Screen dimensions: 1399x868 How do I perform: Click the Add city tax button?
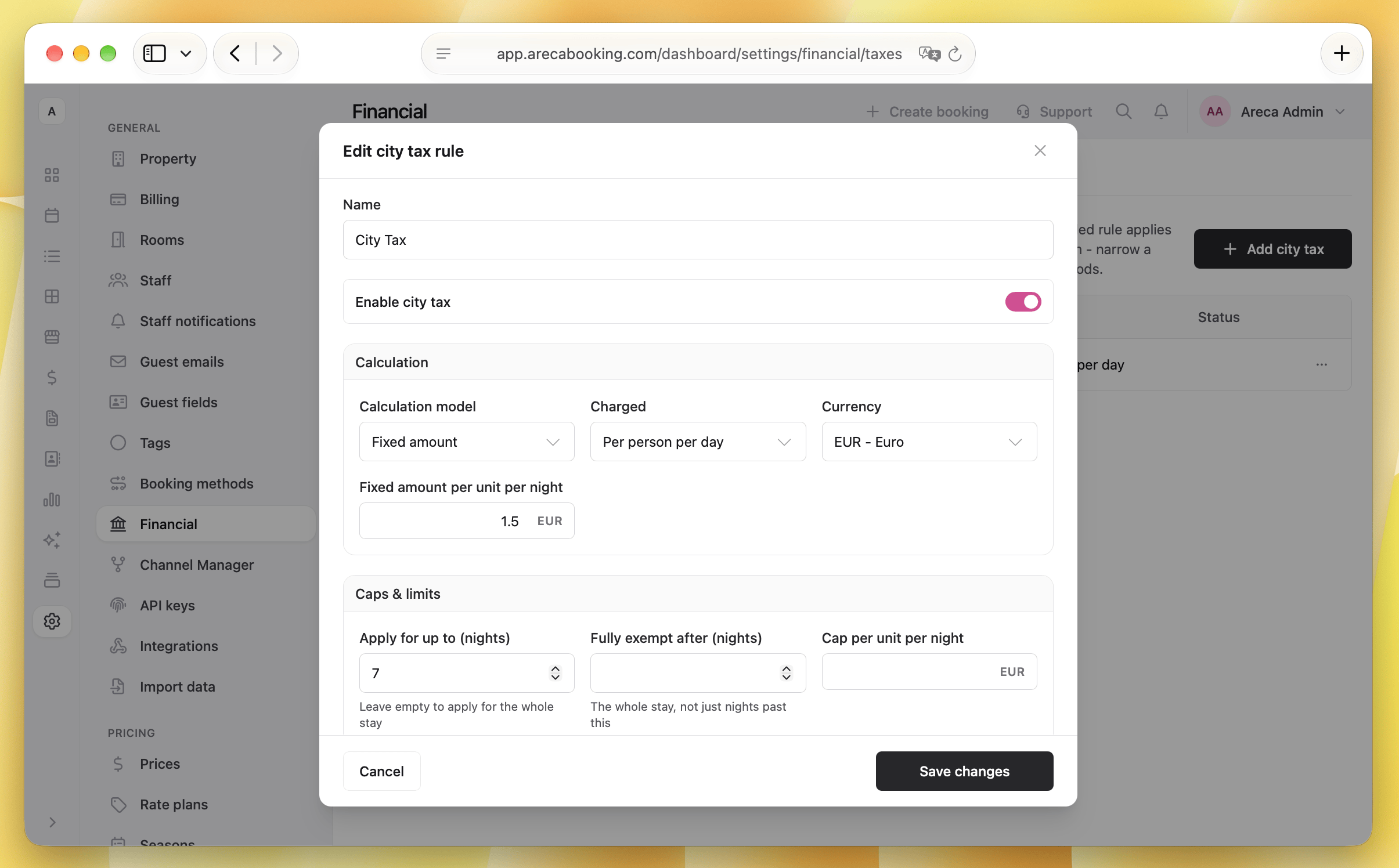tap(1272, 249)
